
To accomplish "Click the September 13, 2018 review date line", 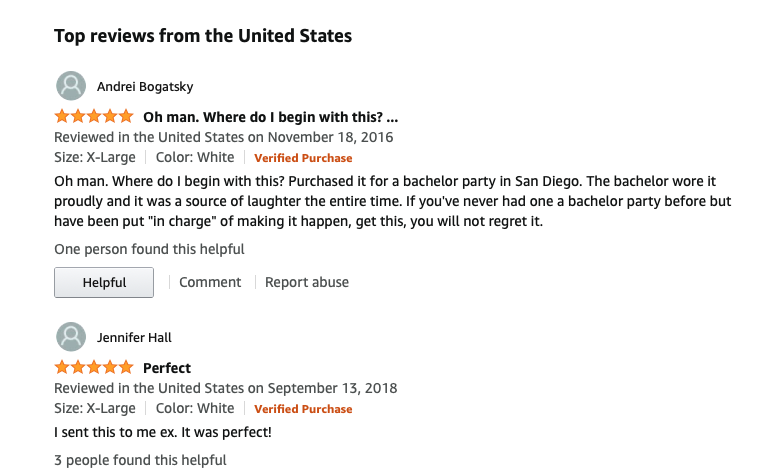I will click(225, 388).
